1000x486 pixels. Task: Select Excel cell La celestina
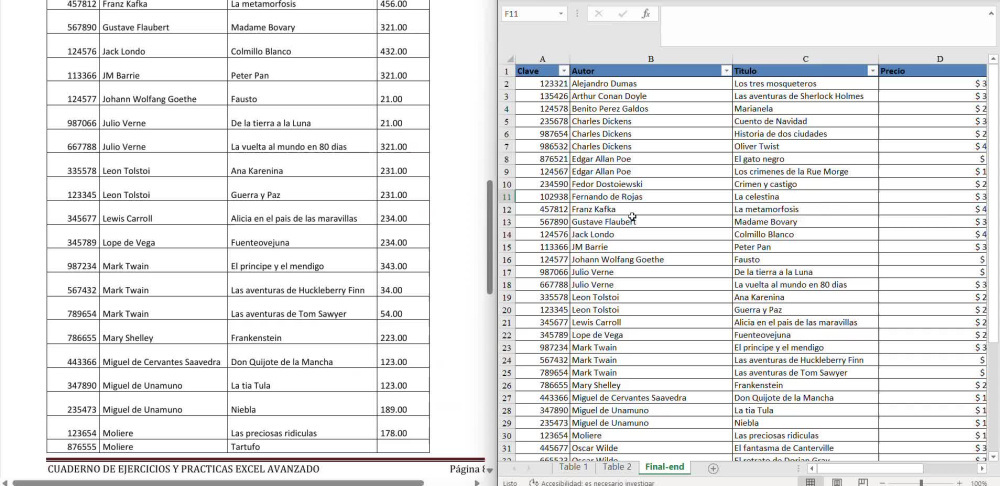tap(805, 196)
